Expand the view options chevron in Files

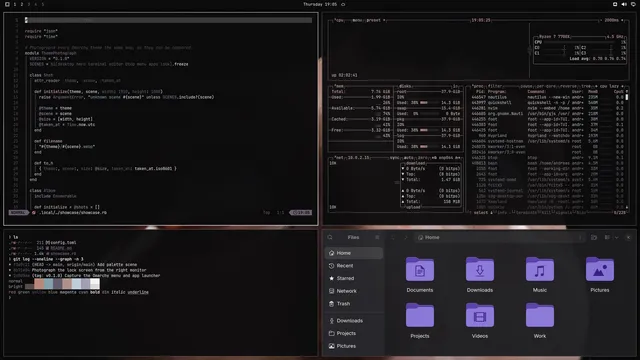click(616, 238)
